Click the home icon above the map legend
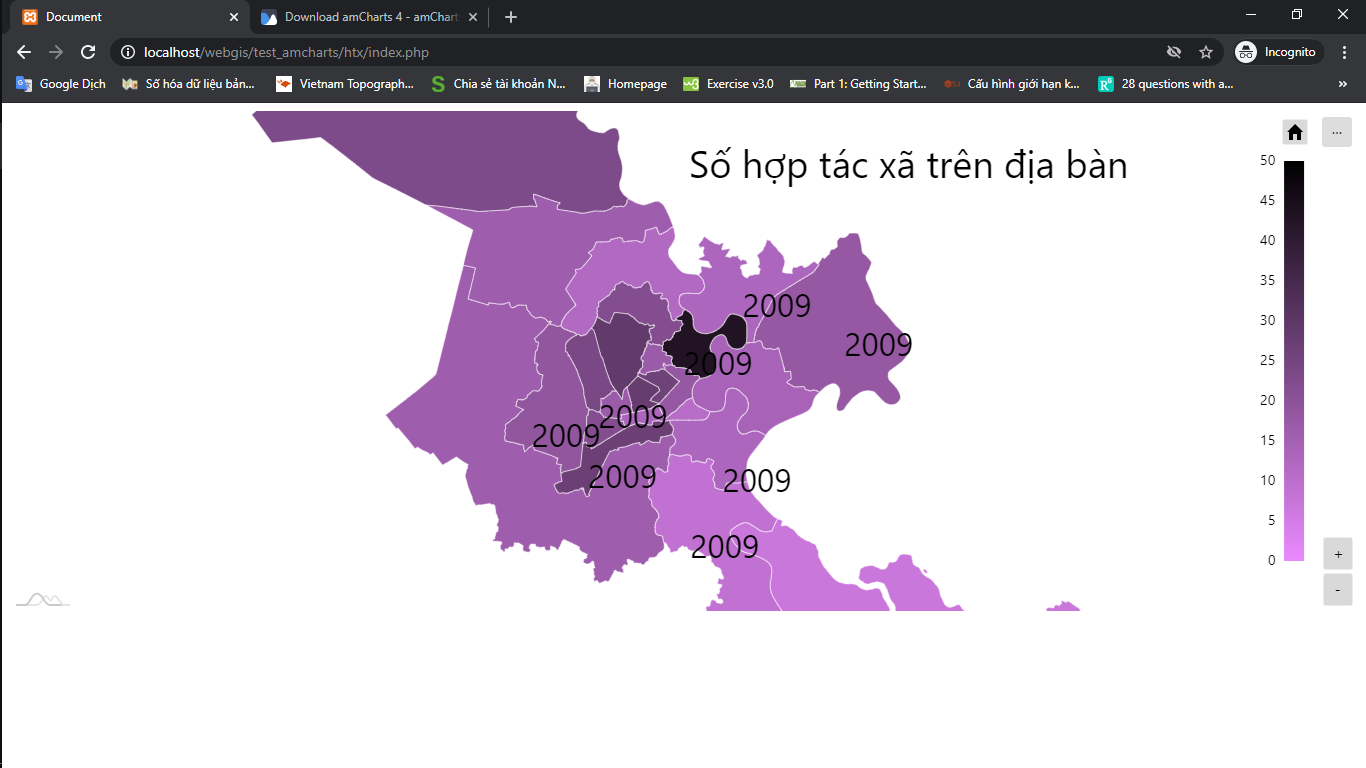The height and width of the screenshot is (768, 1366). [1294, 131]
